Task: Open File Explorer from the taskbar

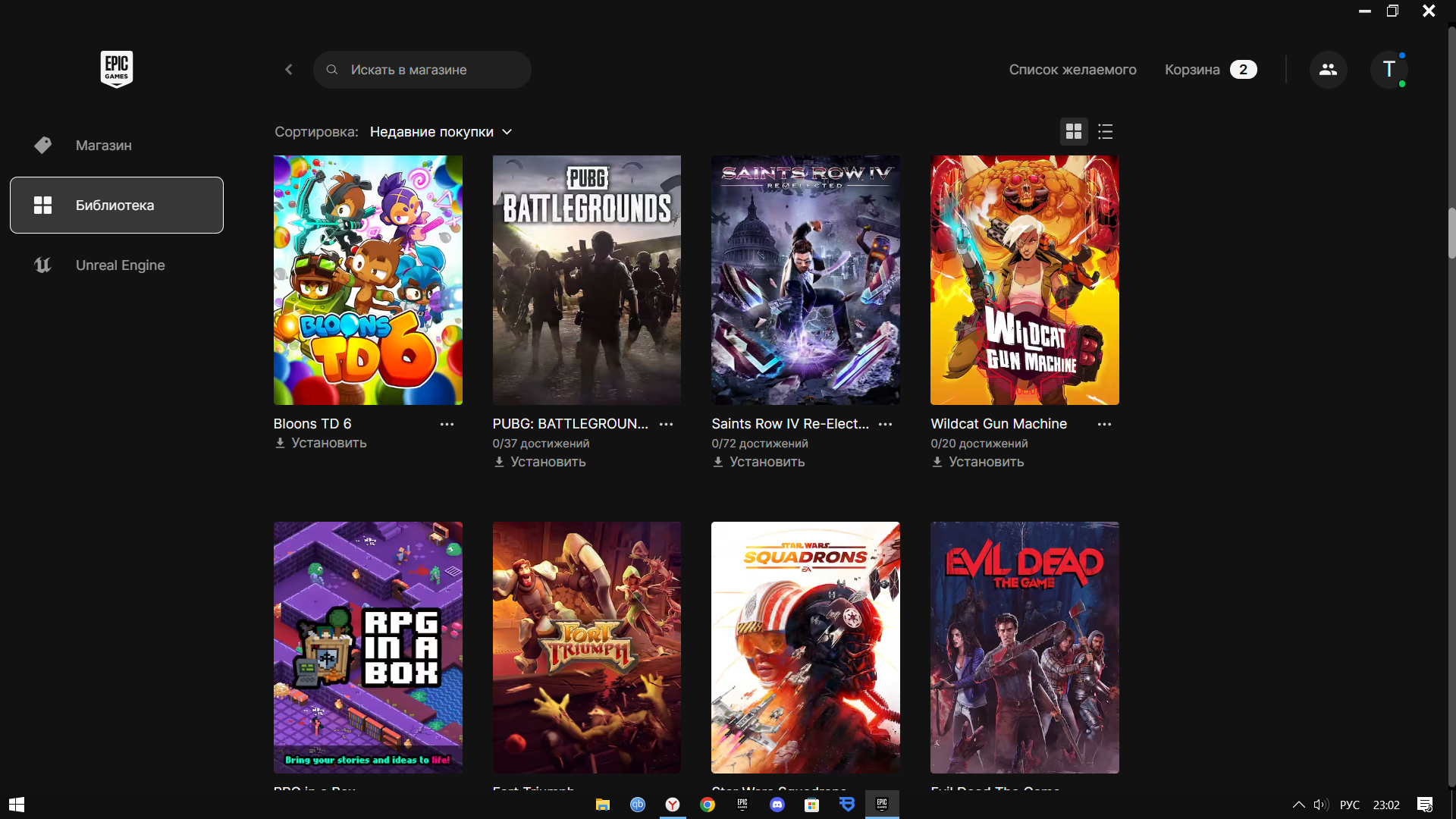Action: coord(603,805)
